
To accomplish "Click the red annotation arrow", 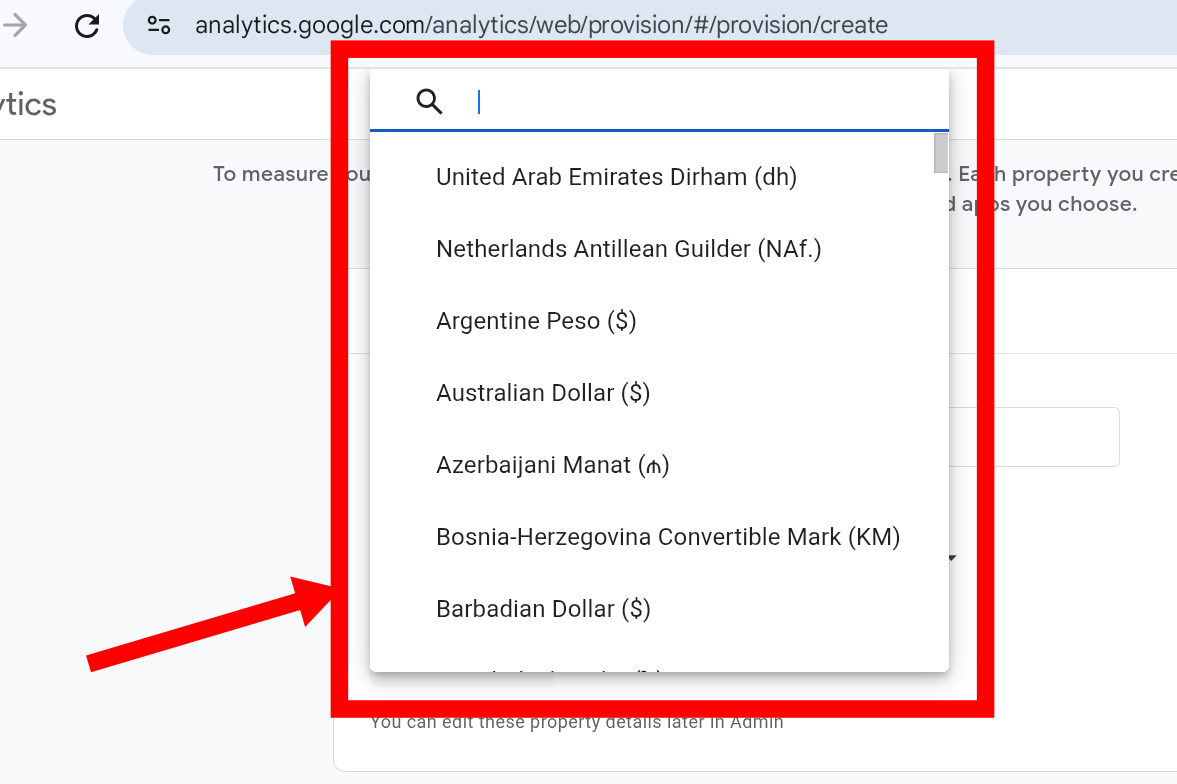I will [x=200, y=627].
